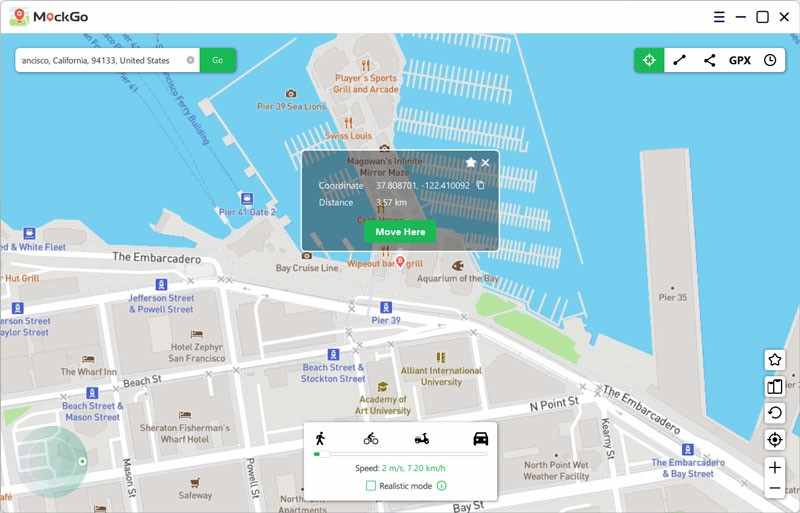
Task: Open the device panel icon on the right sidebar
Action: coord(774,386)
